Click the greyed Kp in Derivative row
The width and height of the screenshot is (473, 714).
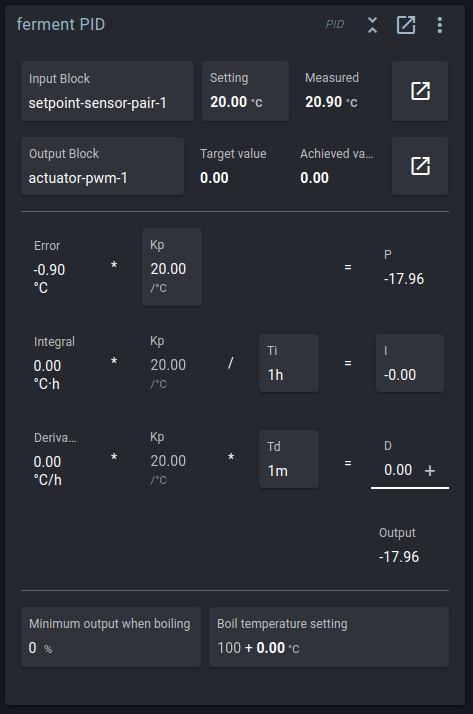(x=168, y=459)
